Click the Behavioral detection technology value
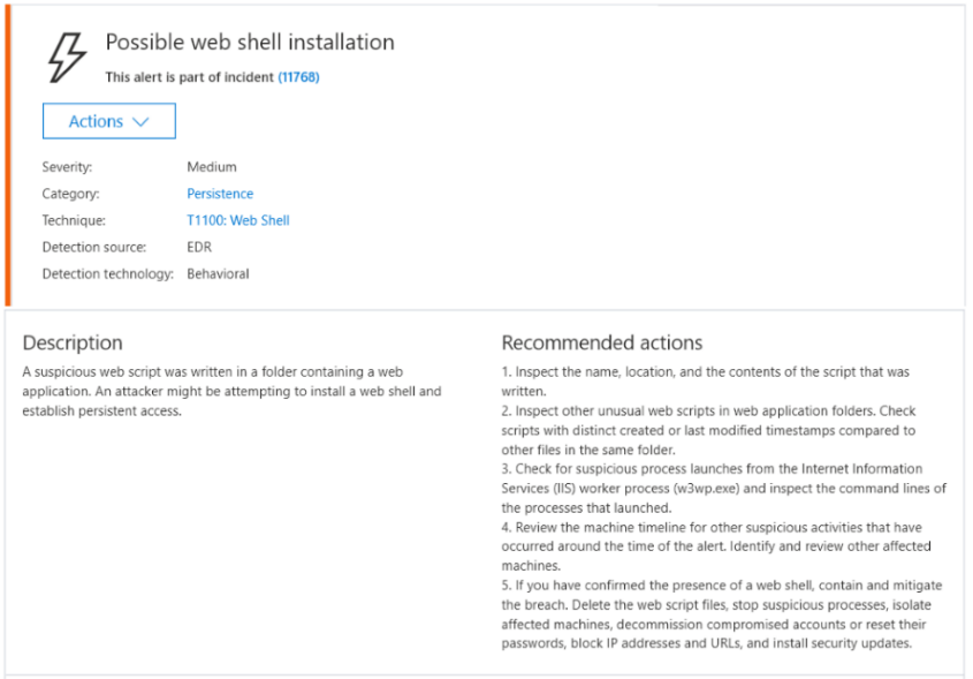This screenshot has width=973, height=679. point(216,273)
